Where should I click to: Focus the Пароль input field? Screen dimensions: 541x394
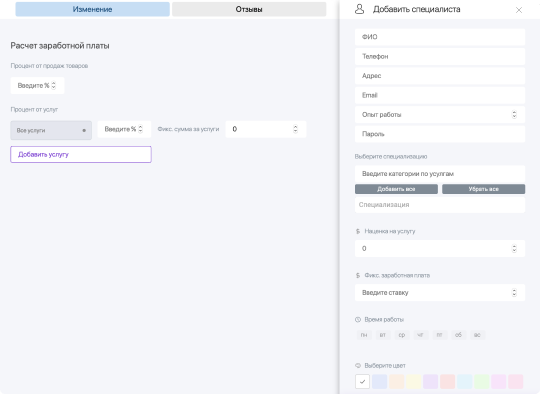pyautogui.click(x=440, y=134)
